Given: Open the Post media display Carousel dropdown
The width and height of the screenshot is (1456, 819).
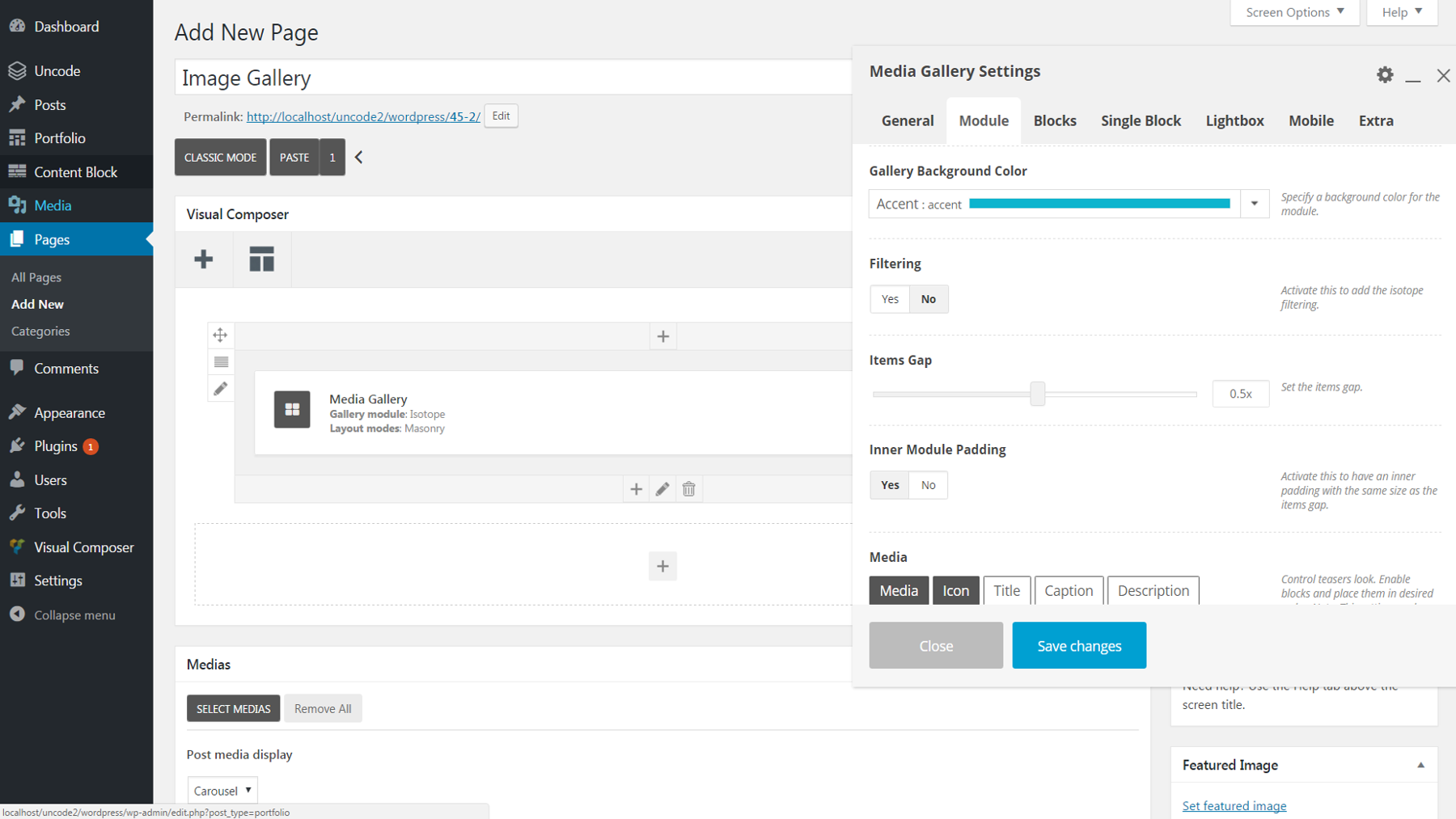Looking at the screenshot, I should (x=222, y=791).
